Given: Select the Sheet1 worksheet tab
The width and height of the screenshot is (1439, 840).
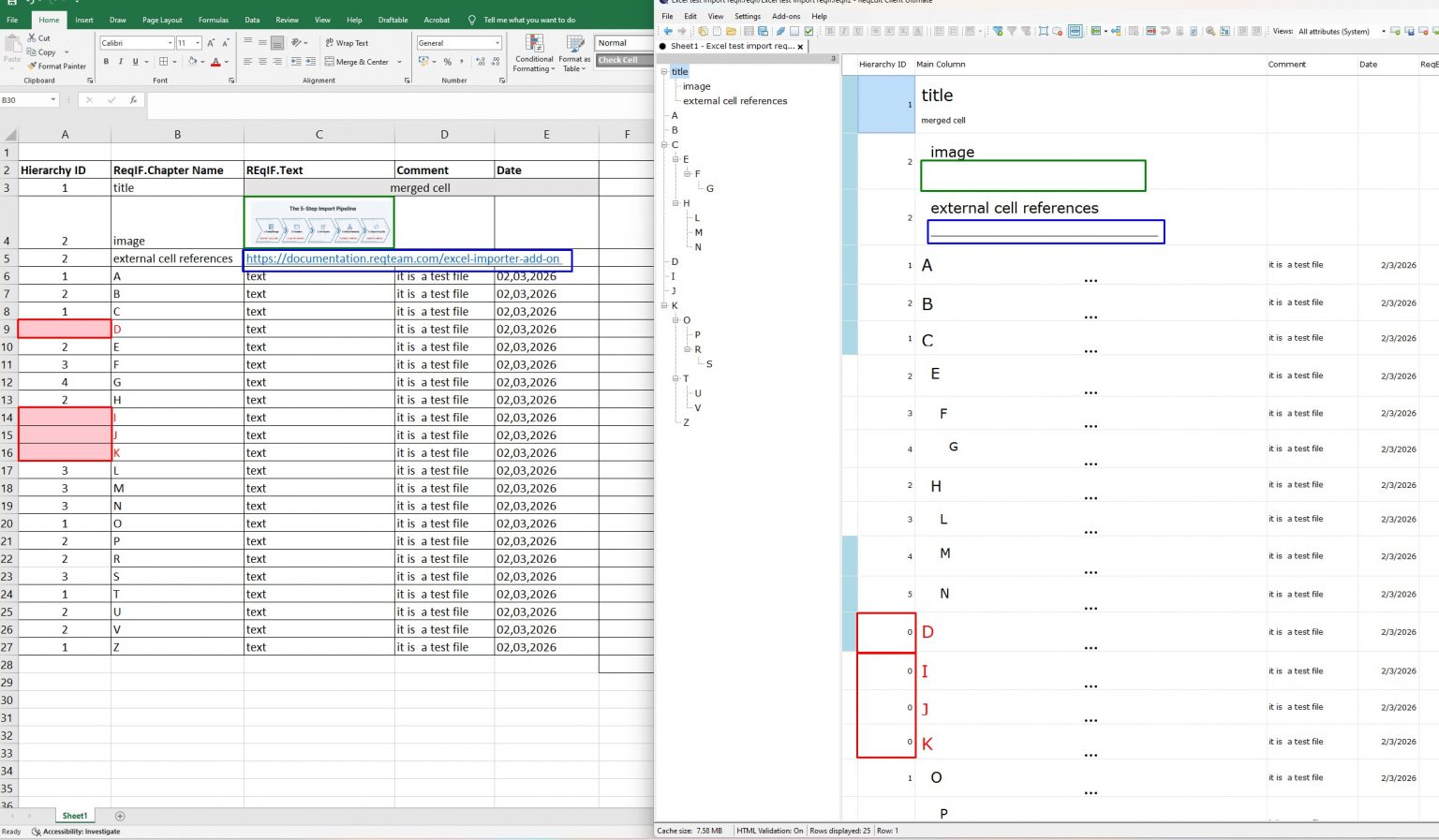Looking at the screenshot, I should pyautogui.click(x=75, y=816).
